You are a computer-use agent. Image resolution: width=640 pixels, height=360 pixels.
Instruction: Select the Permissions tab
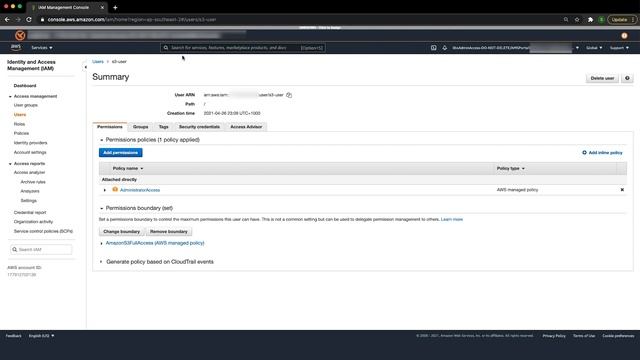coord(110,127)
